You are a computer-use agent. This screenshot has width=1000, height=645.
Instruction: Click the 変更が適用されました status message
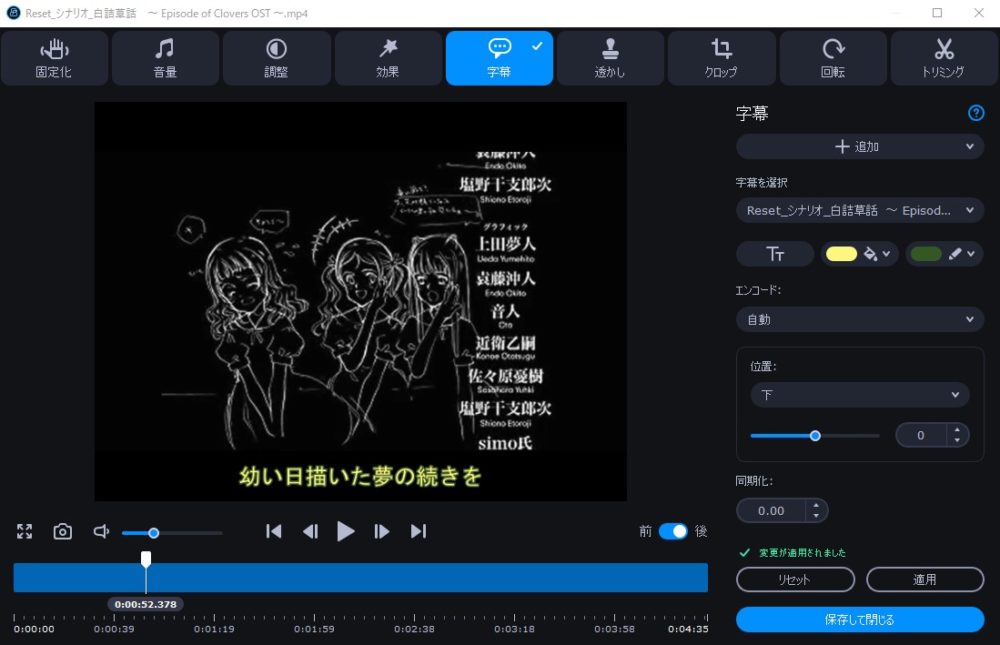click(802, 552)
